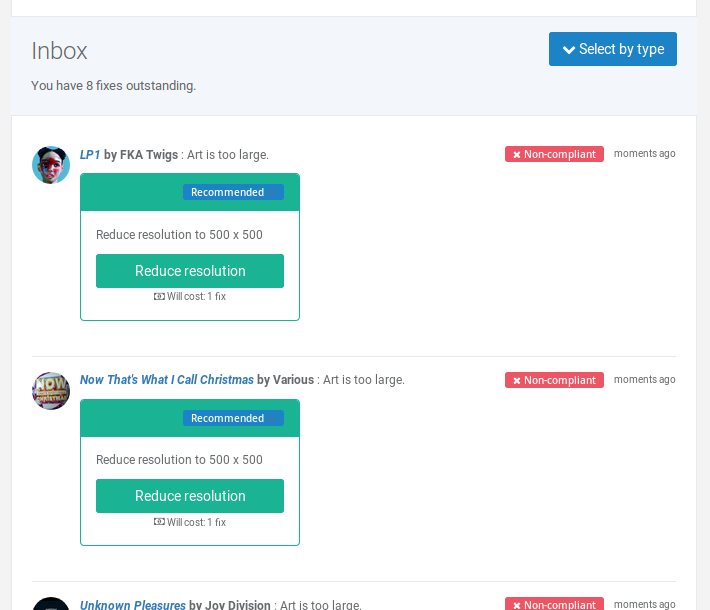
Task: Click Recommended badge in LP1 card
Action: 233,192
